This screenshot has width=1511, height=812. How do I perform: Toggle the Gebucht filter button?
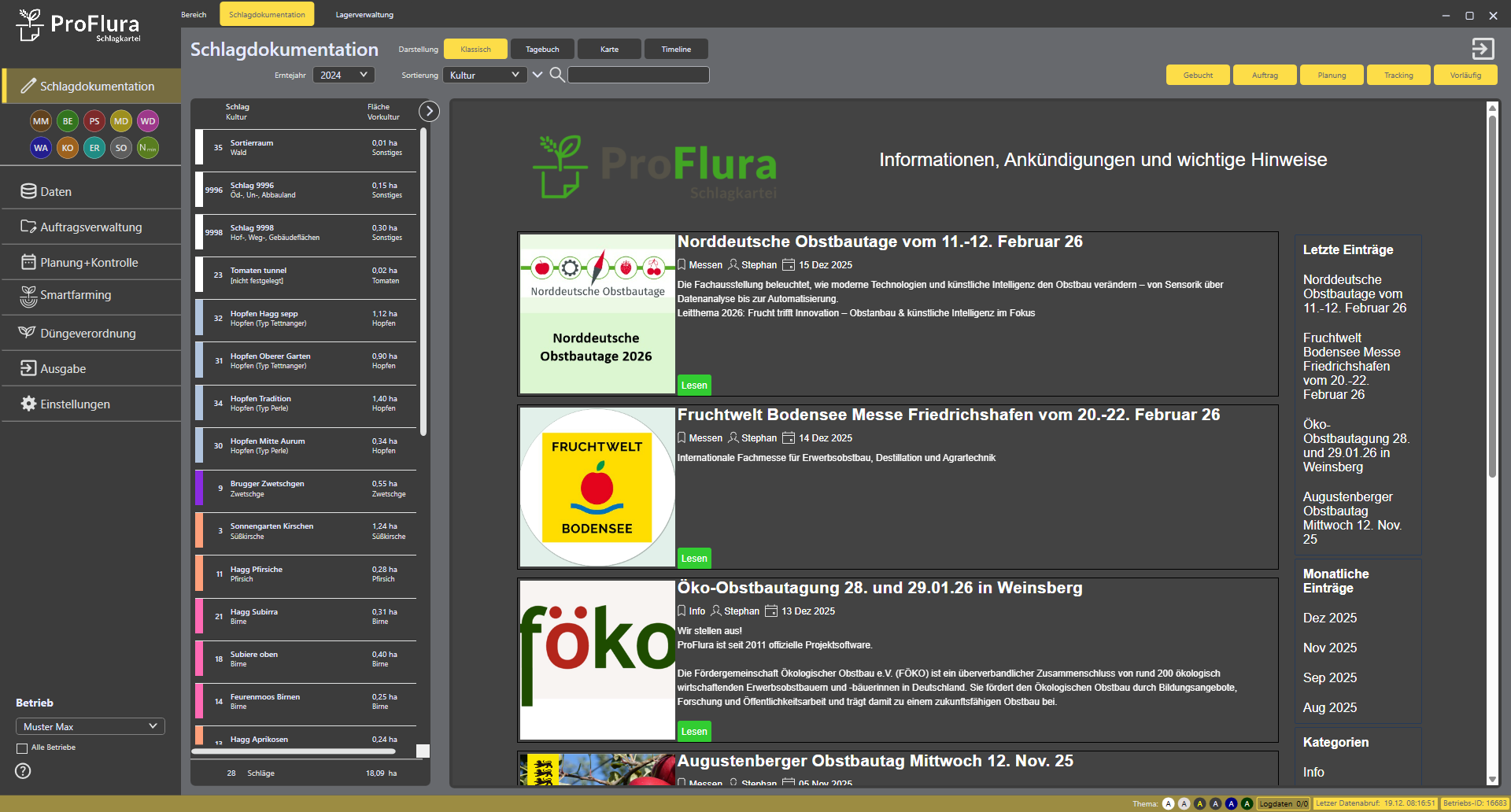[x=1198, y=76]
